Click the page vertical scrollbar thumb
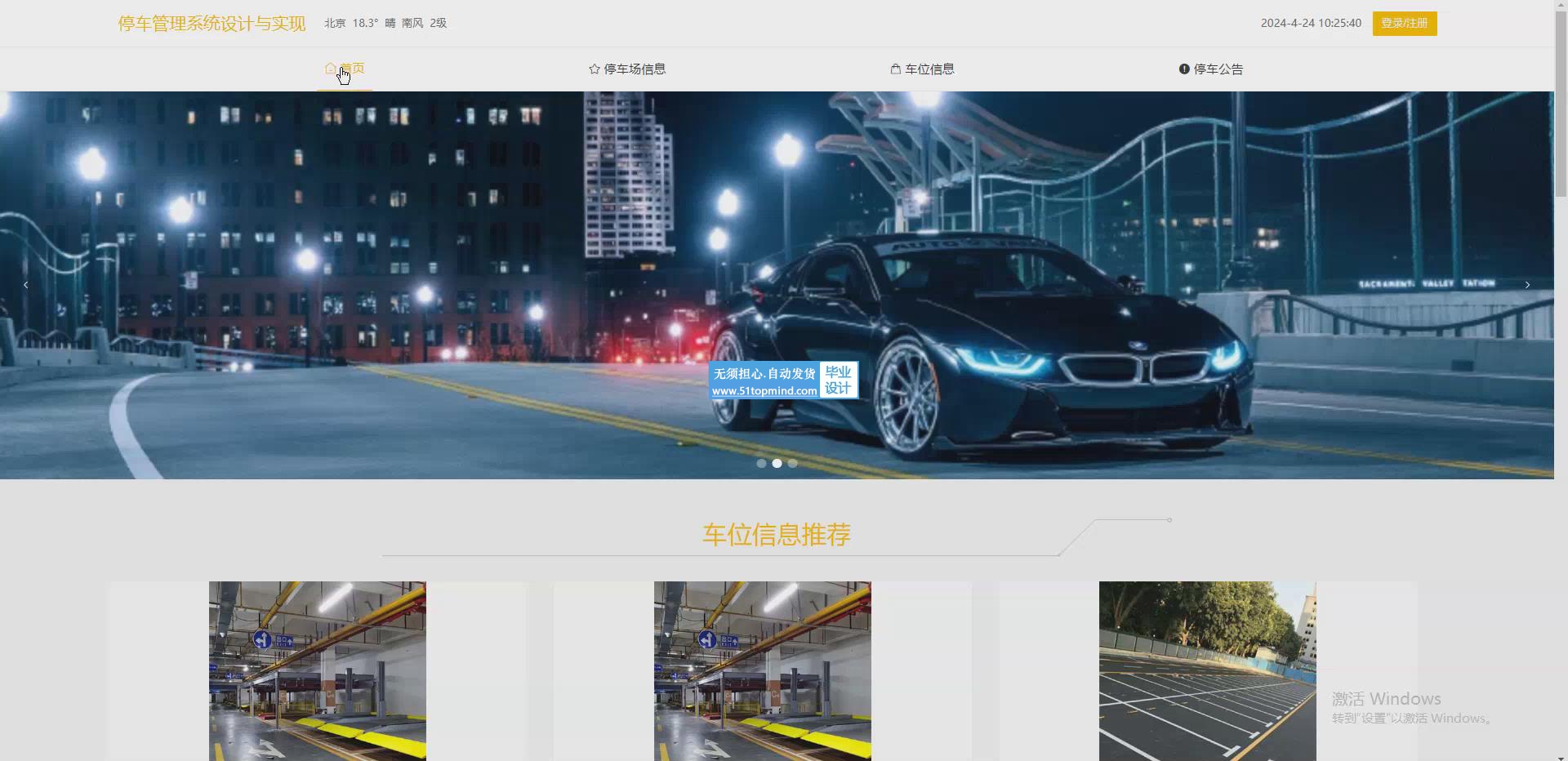This screenshot has height=761, width=1568. [1561, 105]
